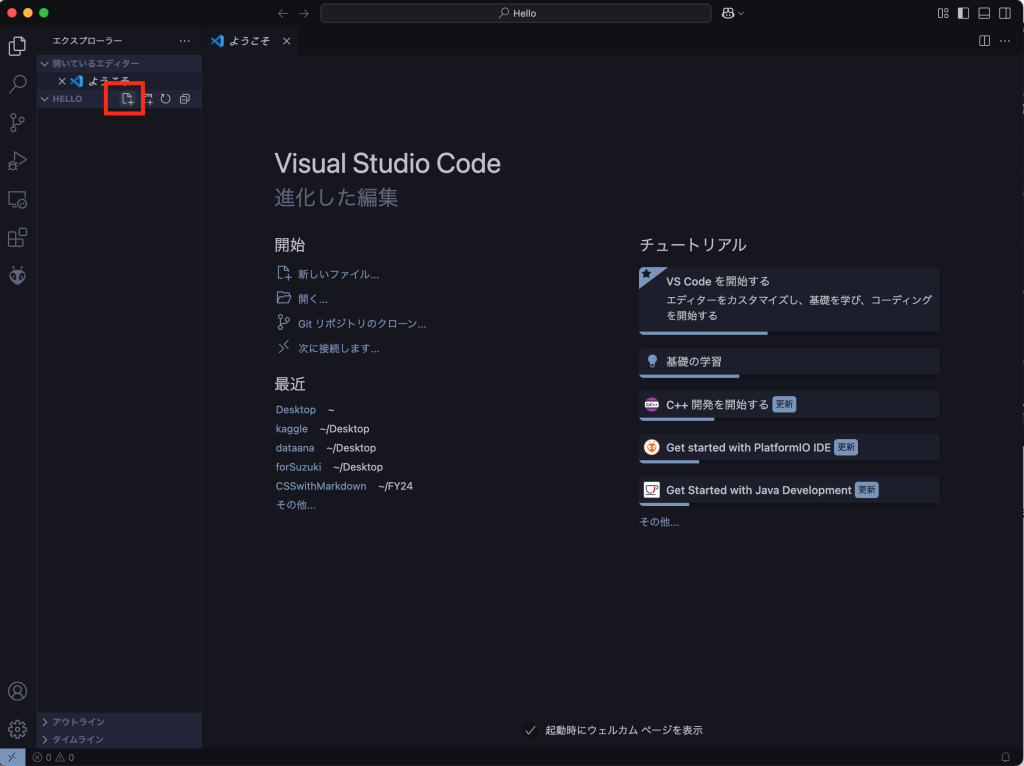Toggle the bottom panel visibility
The height and width of the screenshot is (766, 1024).
click(984, 13)
